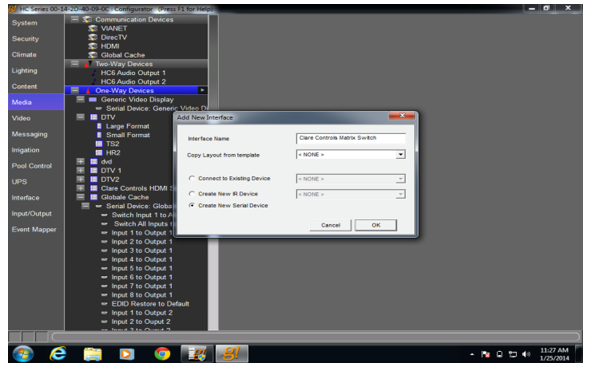The width and height of the screenshot is (592, 373).
Task: Open the Windows file explorer taskbar icon
Action: (92, 354)
